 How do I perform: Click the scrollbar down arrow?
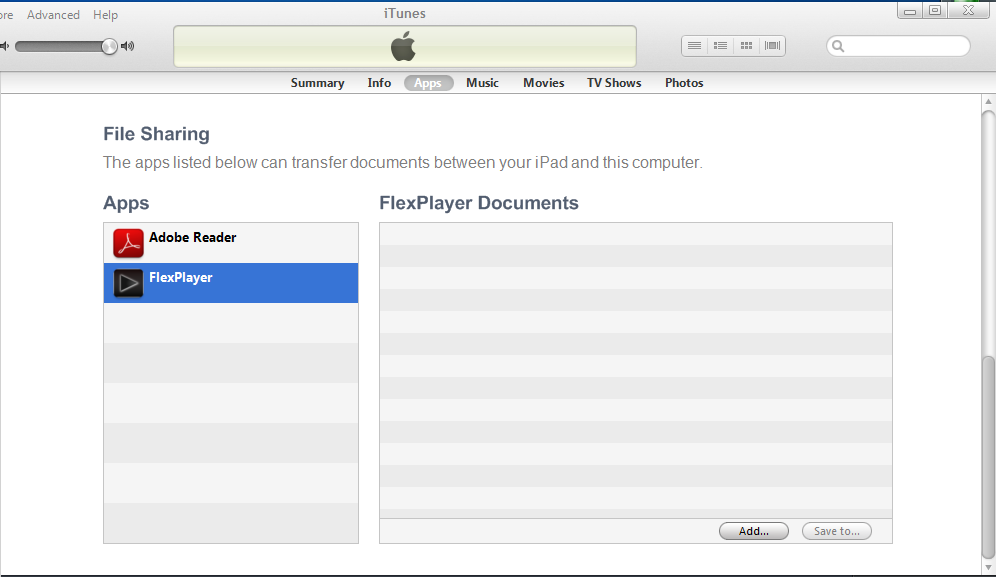pos(988,567)
